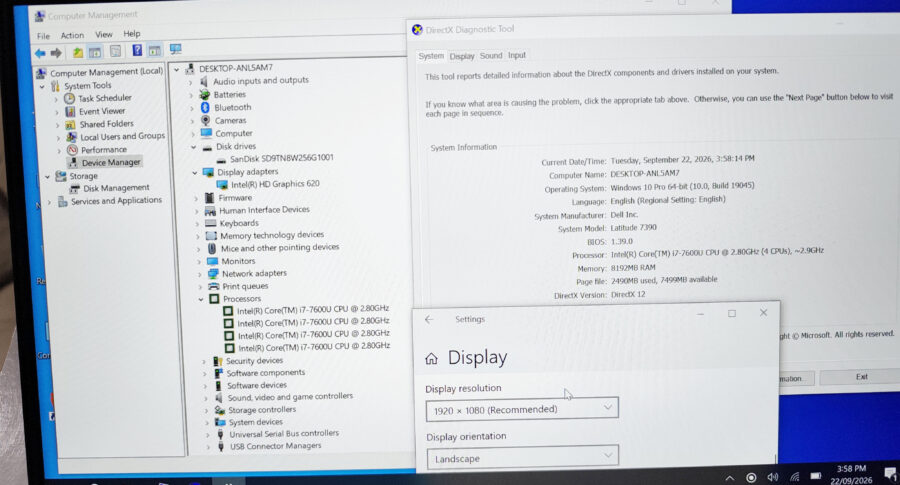Select Local Users and Groups node

122,137
